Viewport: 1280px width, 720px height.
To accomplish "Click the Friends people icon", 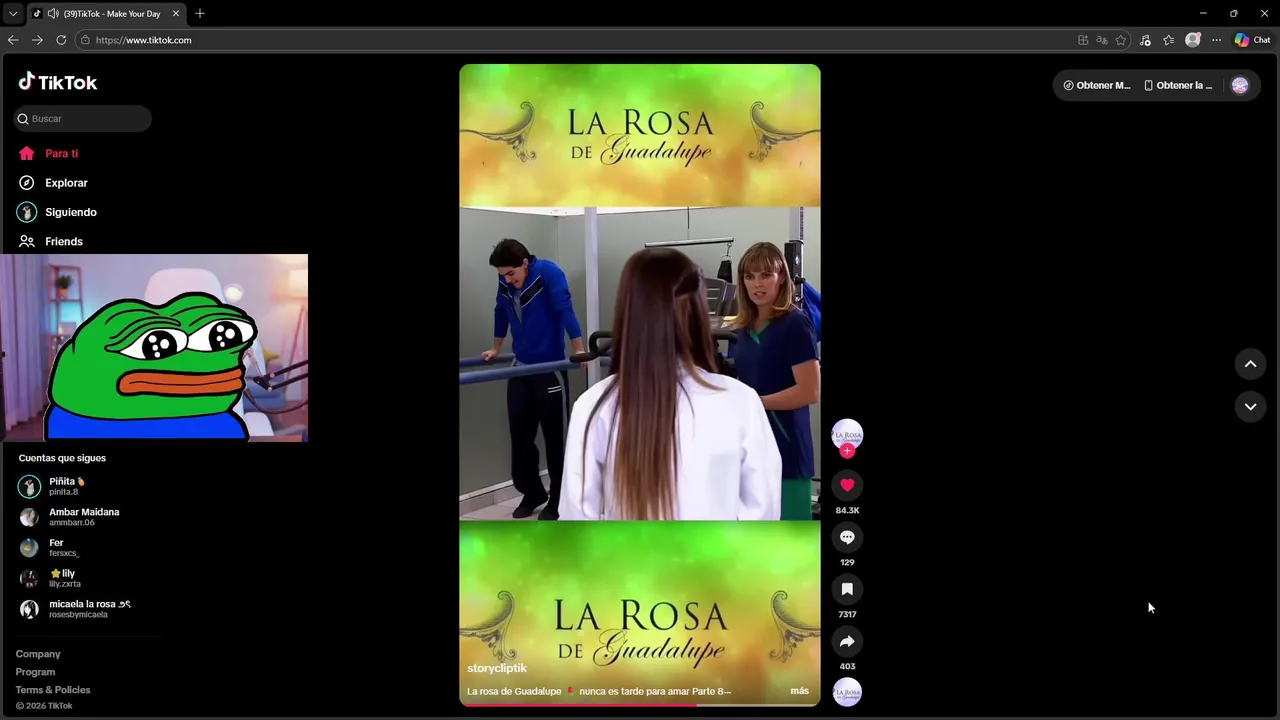I will tap(27, 241).
